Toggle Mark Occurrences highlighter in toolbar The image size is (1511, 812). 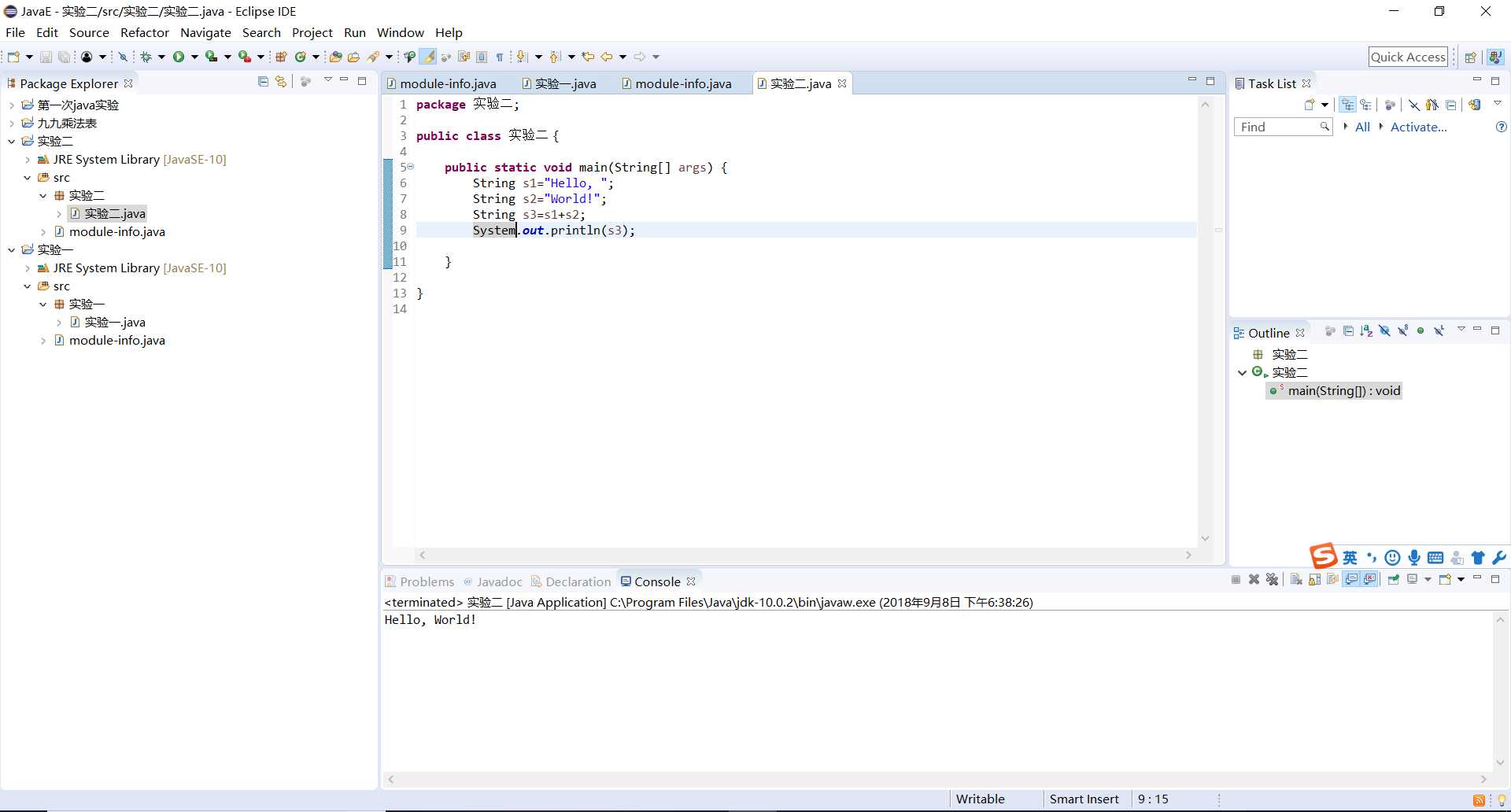(x=428, y=57)
